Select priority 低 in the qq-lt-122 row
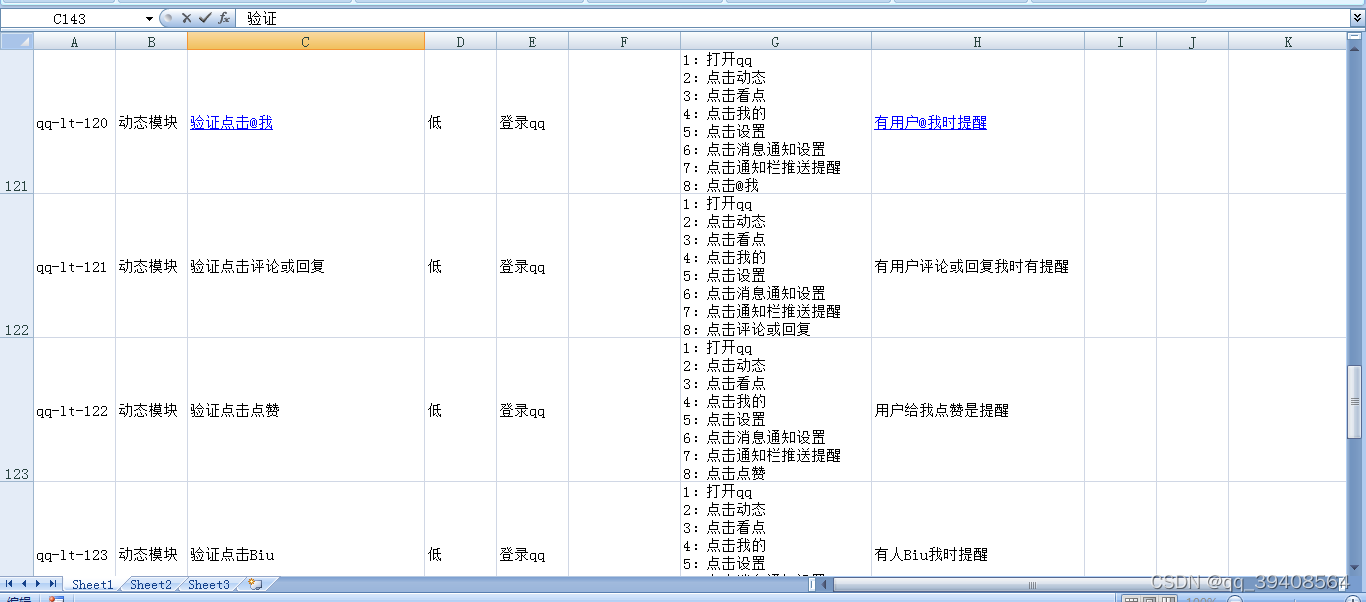1366x602 pixels. tap(460, 411)
